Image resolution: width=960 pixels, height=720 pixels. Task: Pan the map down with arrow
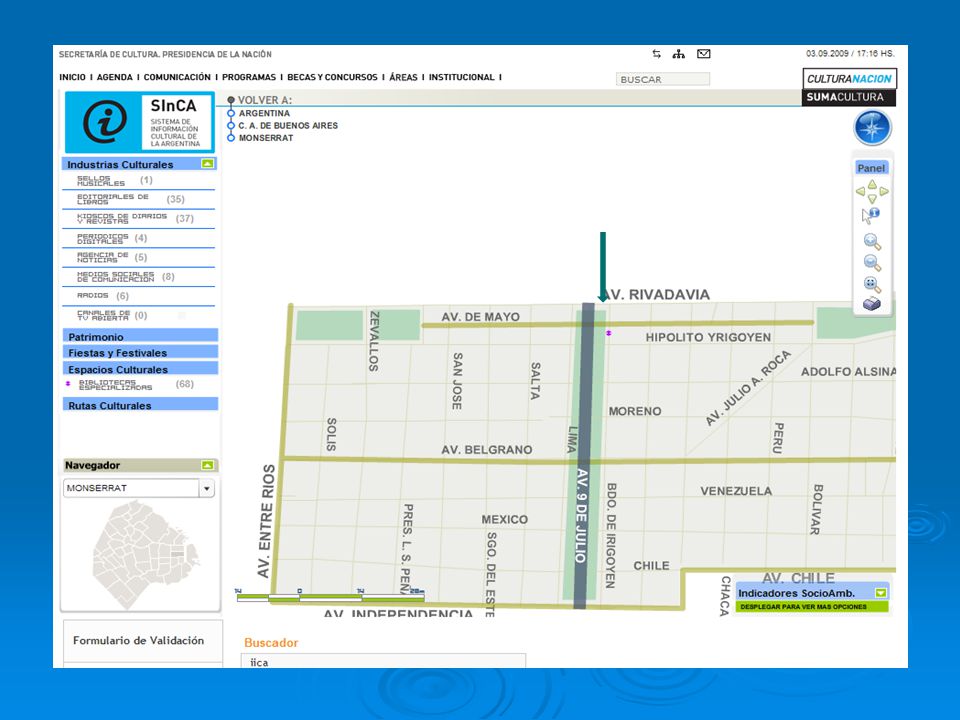click(x=872, y=199)
